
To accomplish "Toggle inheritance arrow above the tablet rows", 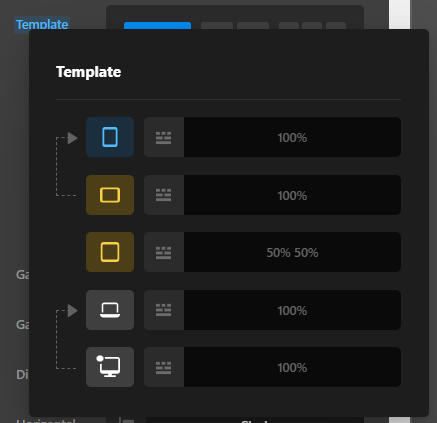I will [72, 138].
